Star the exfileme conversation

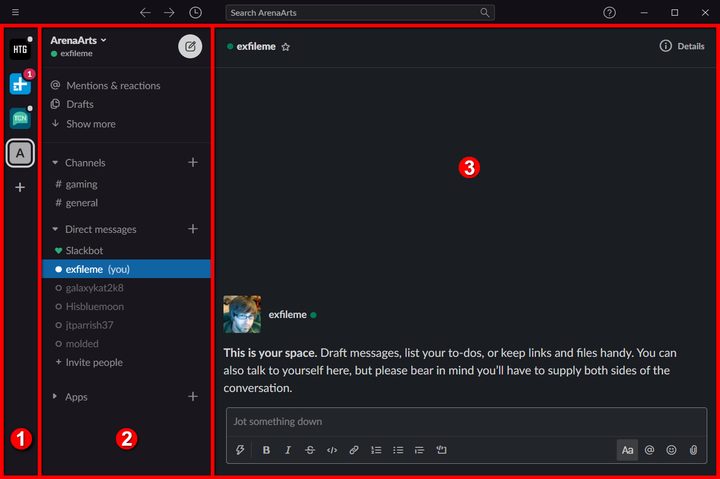[286, 47]
